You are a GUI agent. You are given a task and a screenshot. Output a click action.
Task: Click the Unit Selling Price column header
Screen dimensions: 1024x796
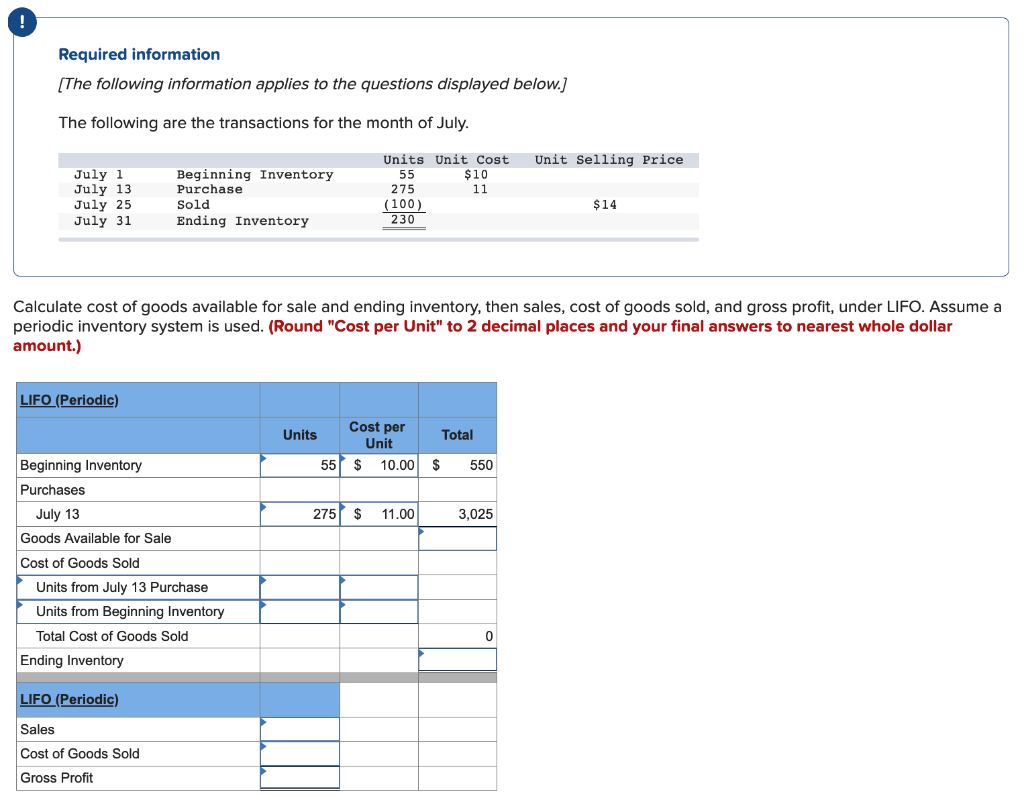point(609,160)
